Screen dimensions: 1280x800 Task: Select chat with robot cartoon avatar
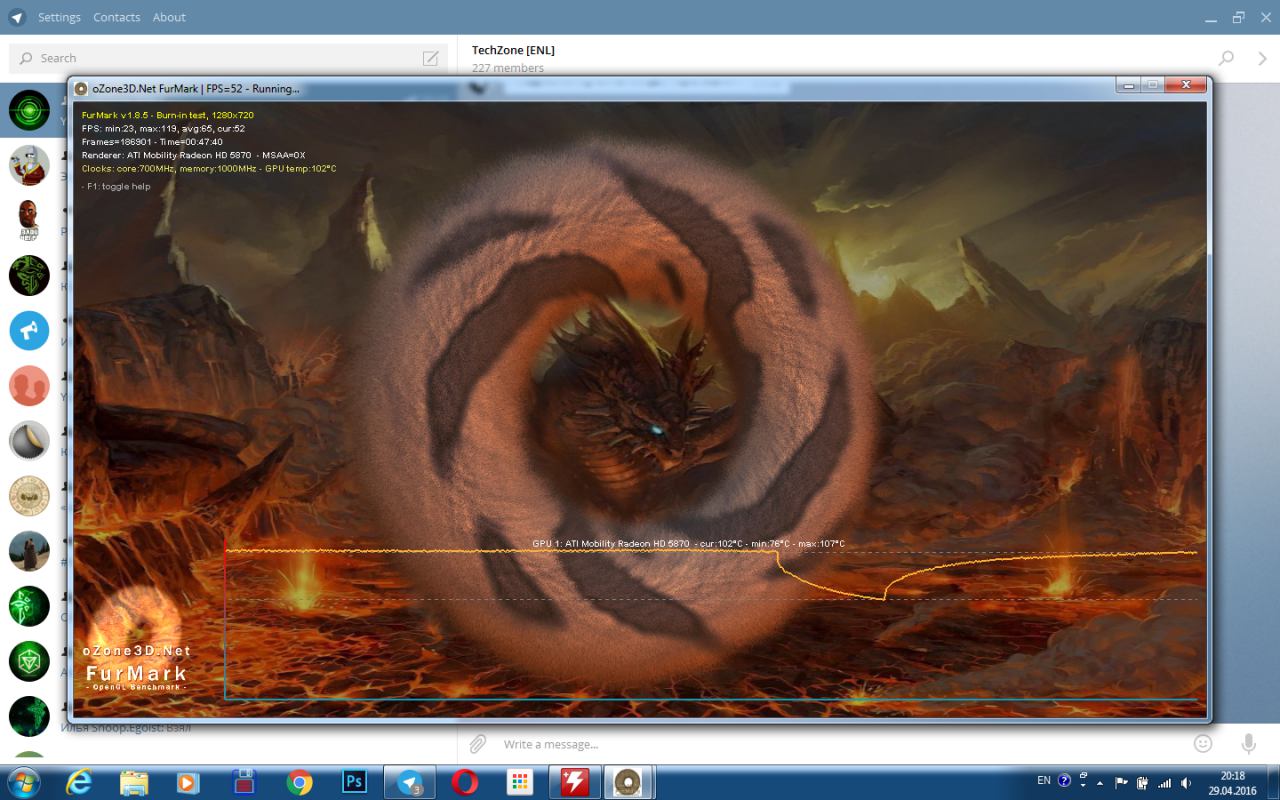(29, 165)
